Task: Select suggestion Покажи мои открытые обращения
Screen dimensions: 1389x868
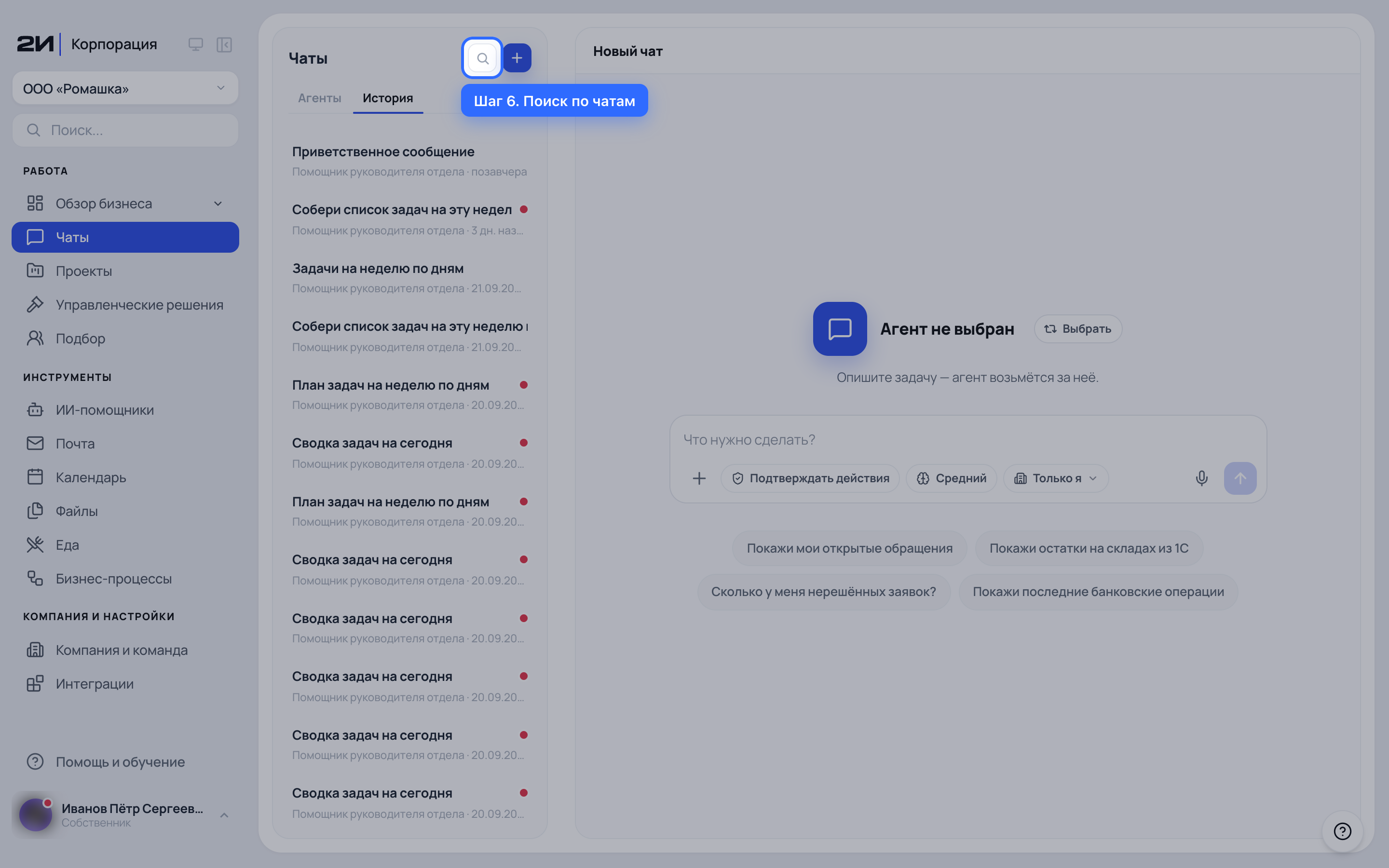Action: click(849, 548)
